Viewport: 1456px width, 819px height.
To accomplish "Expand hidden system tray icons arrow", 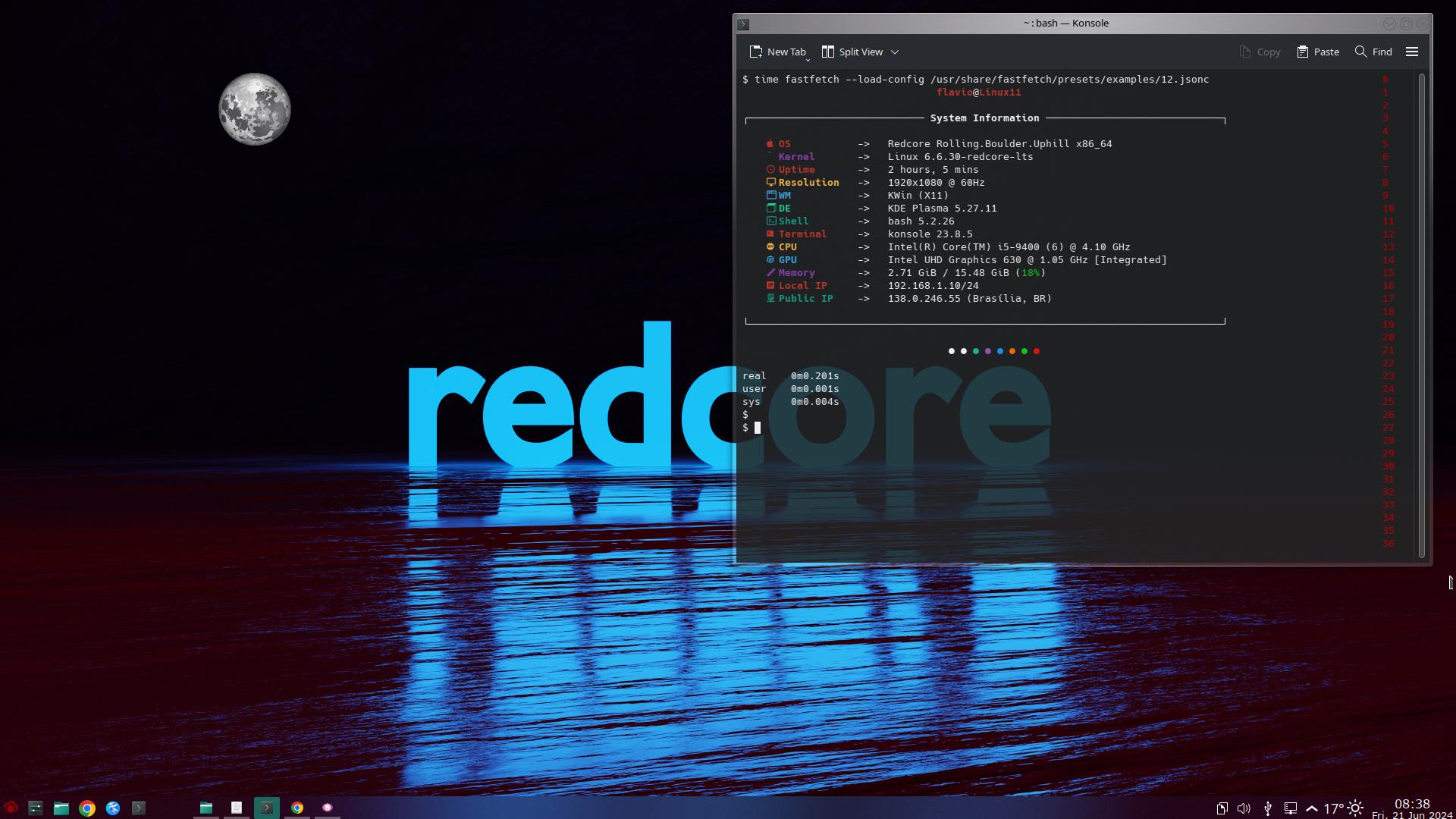I will point(1312,808).
